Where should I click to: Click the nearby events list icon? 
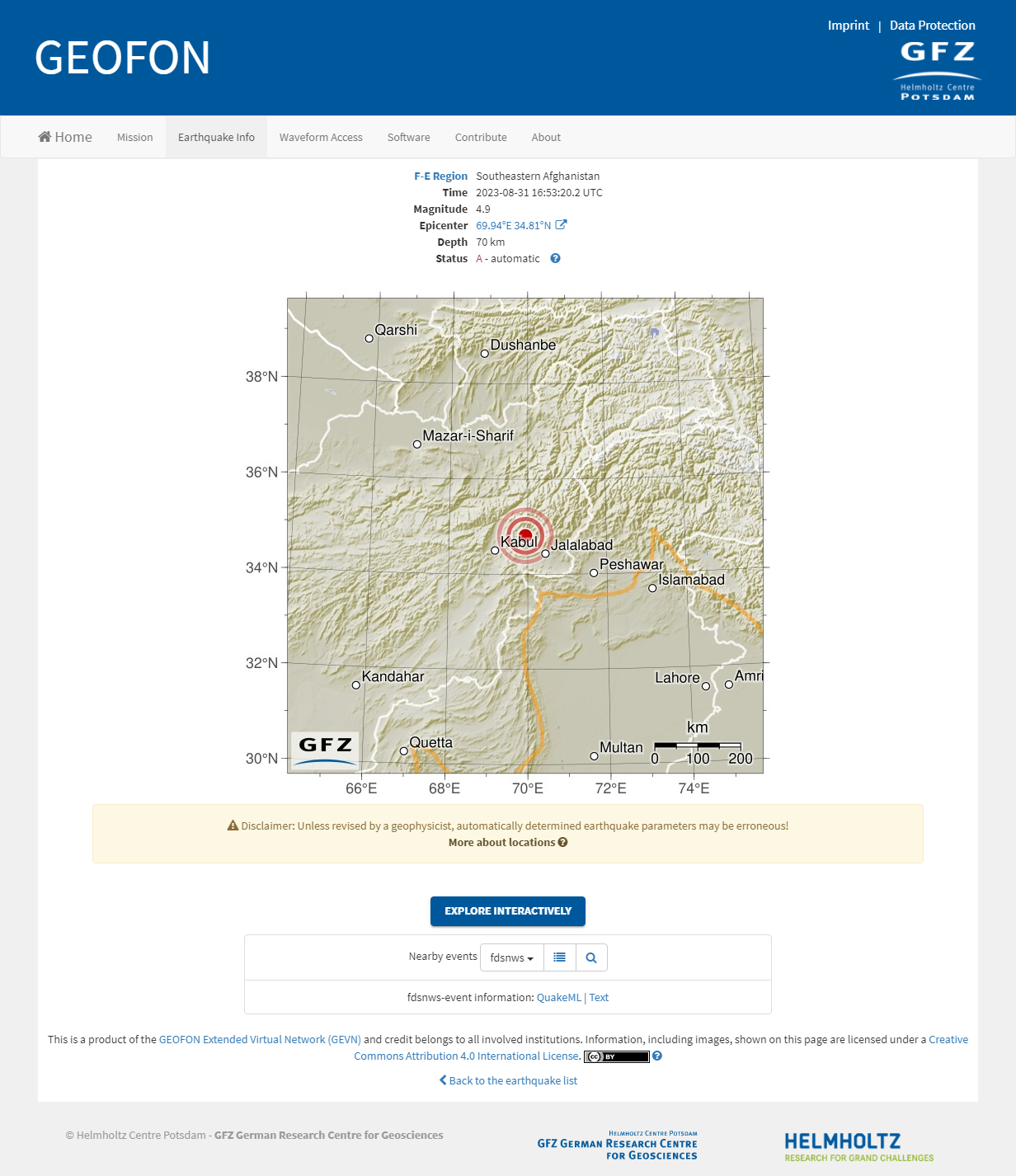tap(559, 957)
